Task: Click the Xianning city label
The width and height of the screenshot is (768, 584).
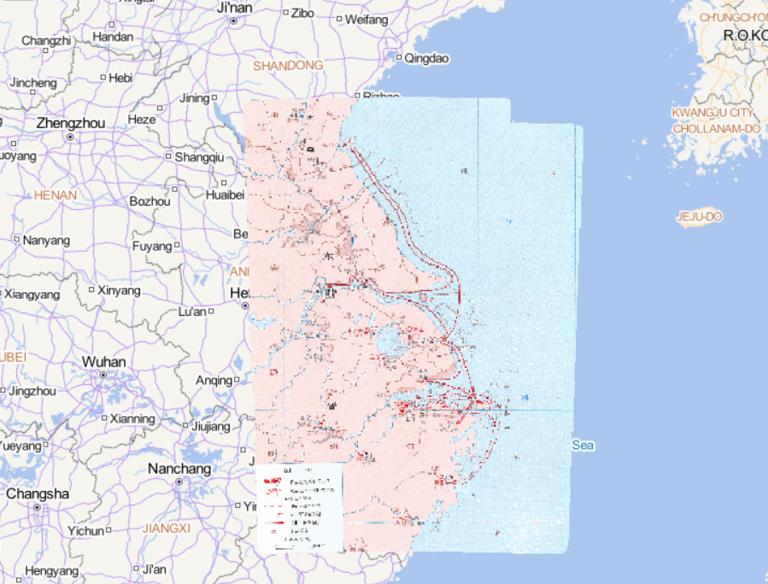Action: point(132,419)
